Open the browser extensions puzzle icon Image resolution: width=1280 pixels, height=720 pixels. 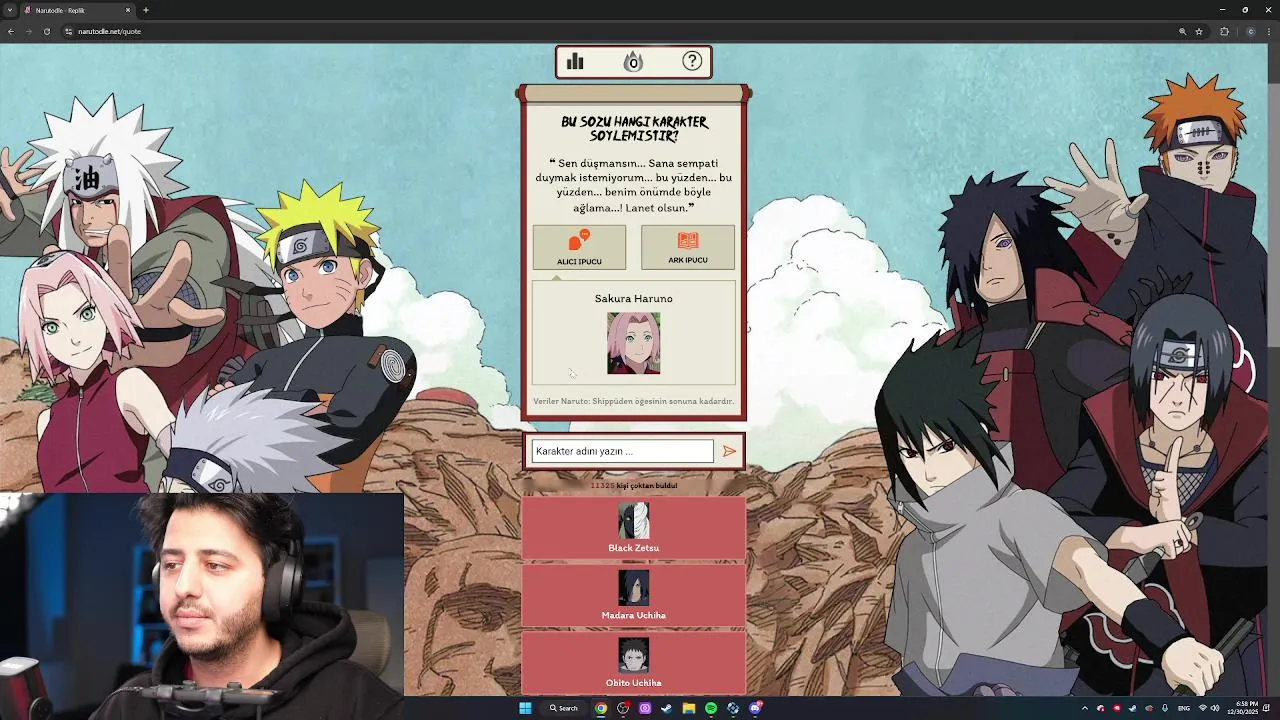[1224, 31]
